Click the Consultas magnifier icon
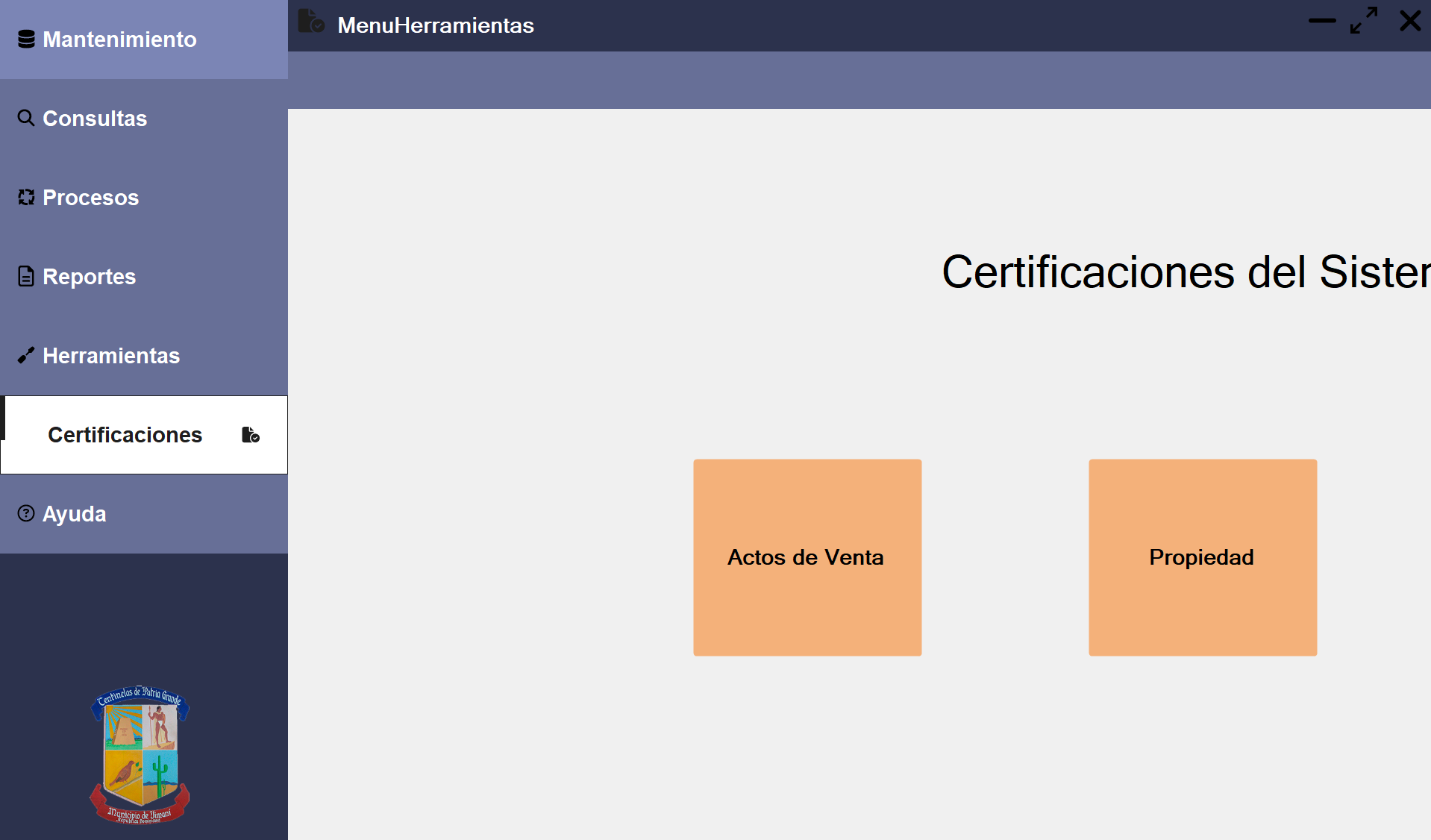Viewport: 1431px width, 840px height. (26, 118)
